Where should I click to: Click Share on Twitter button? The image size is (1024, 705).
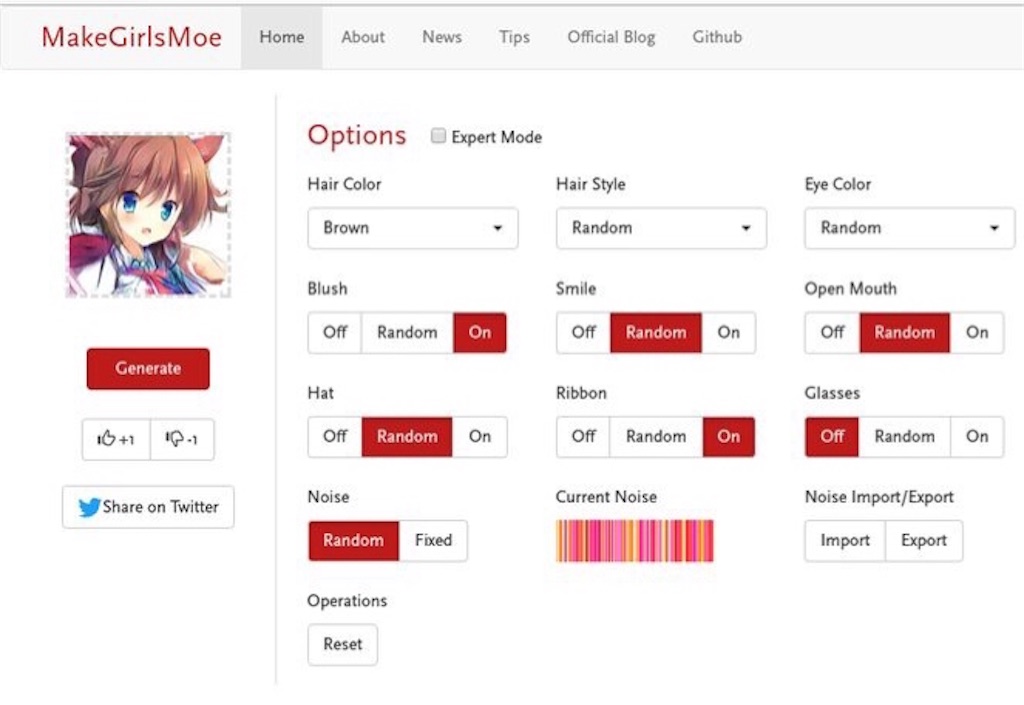coord(148,507)
